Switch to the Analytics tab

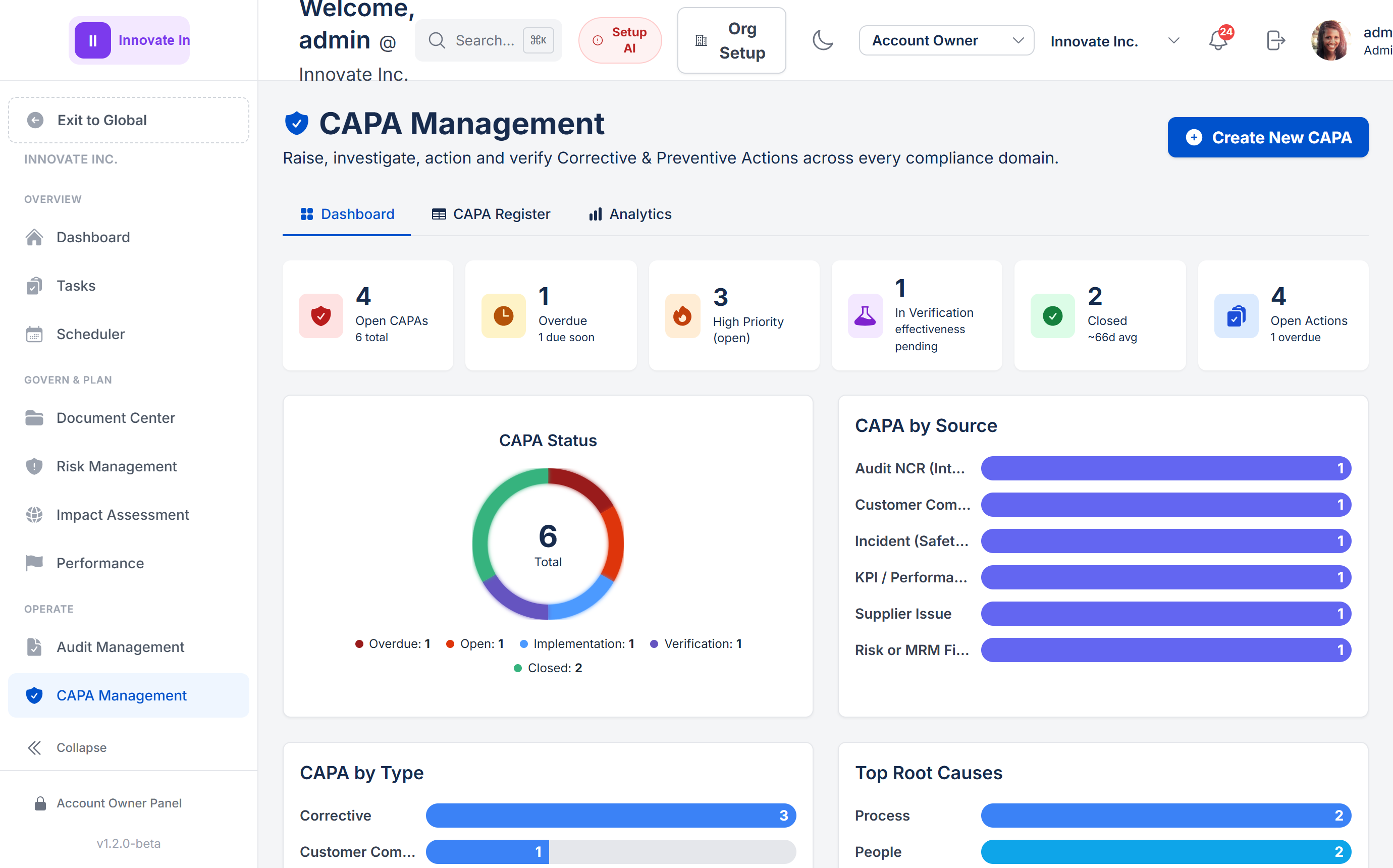click(x=630, y=214)
